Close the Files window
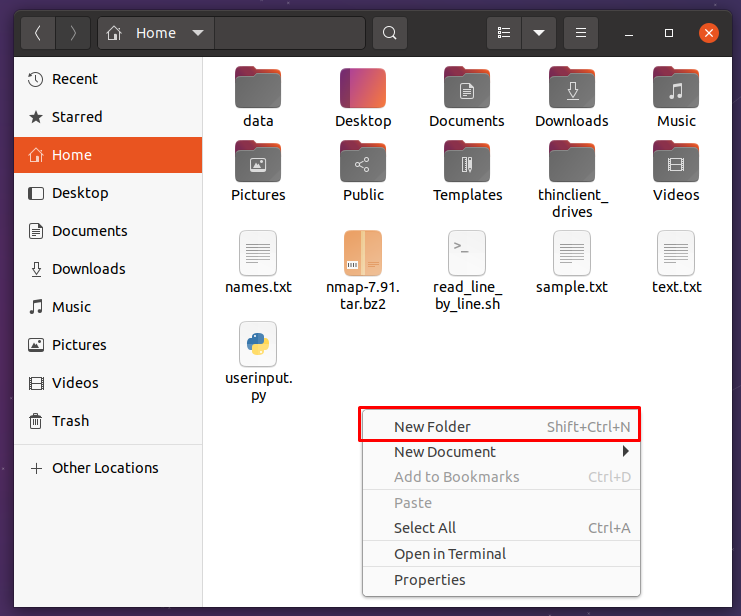Image resolution: width=741 pixels, height=616 pixels. click(709, 33)
